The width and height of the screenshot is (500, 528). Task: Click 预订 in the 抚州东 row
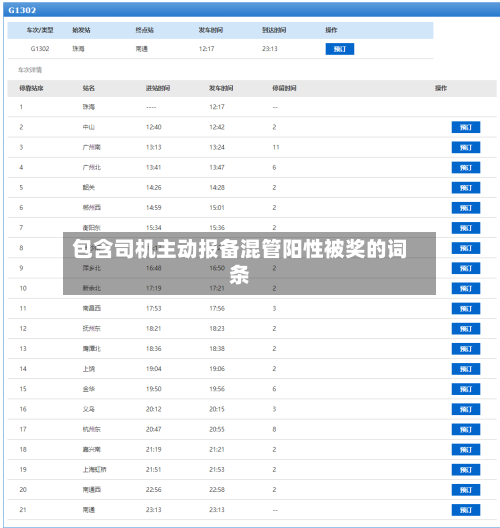pyautogui.click(x=466, y=329)
